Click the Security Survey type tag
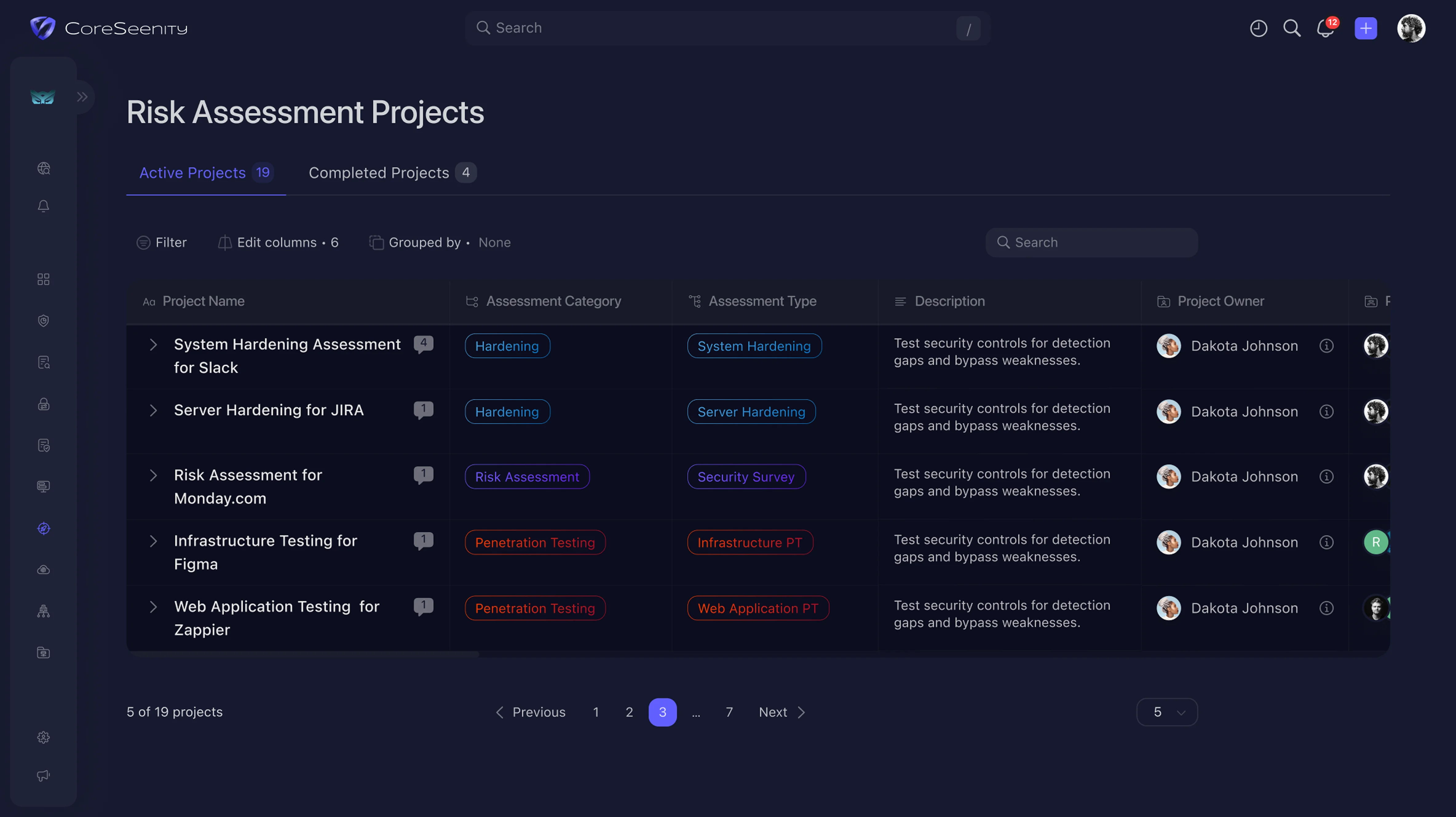Viewport: 1456px width, 817px height. point(746,476)
